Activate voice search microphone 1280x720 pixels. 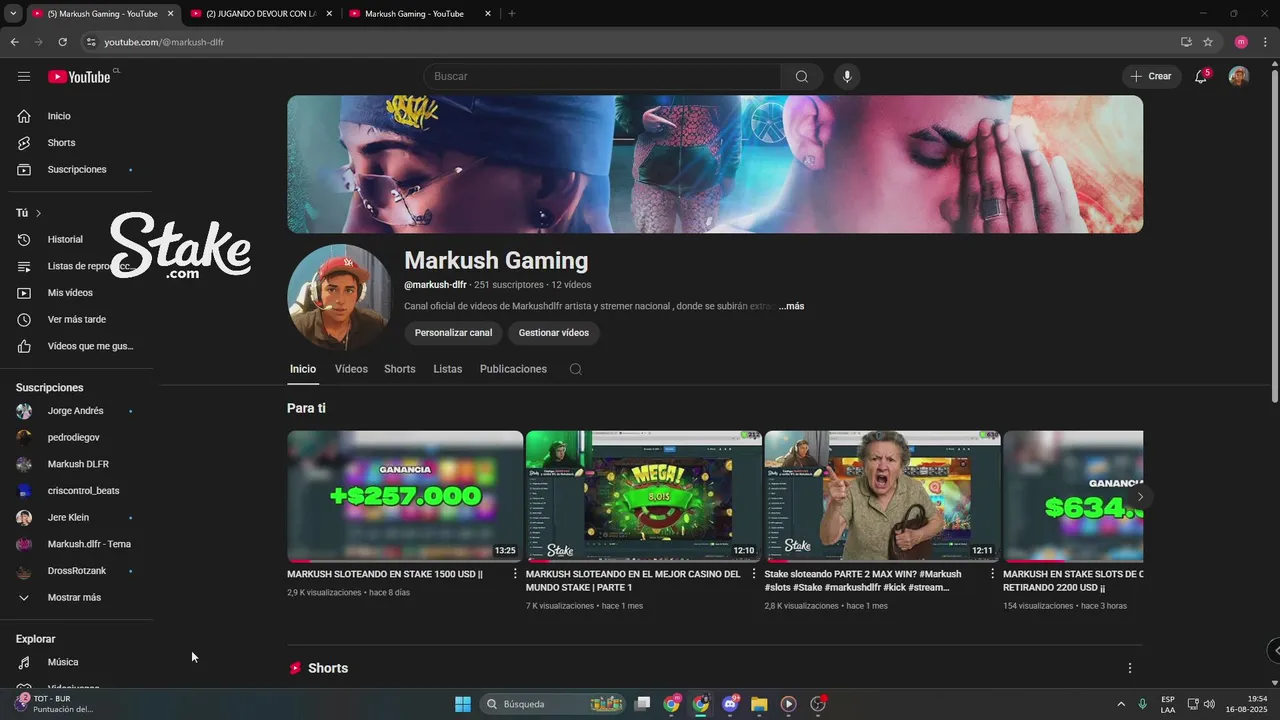point(847,76)
